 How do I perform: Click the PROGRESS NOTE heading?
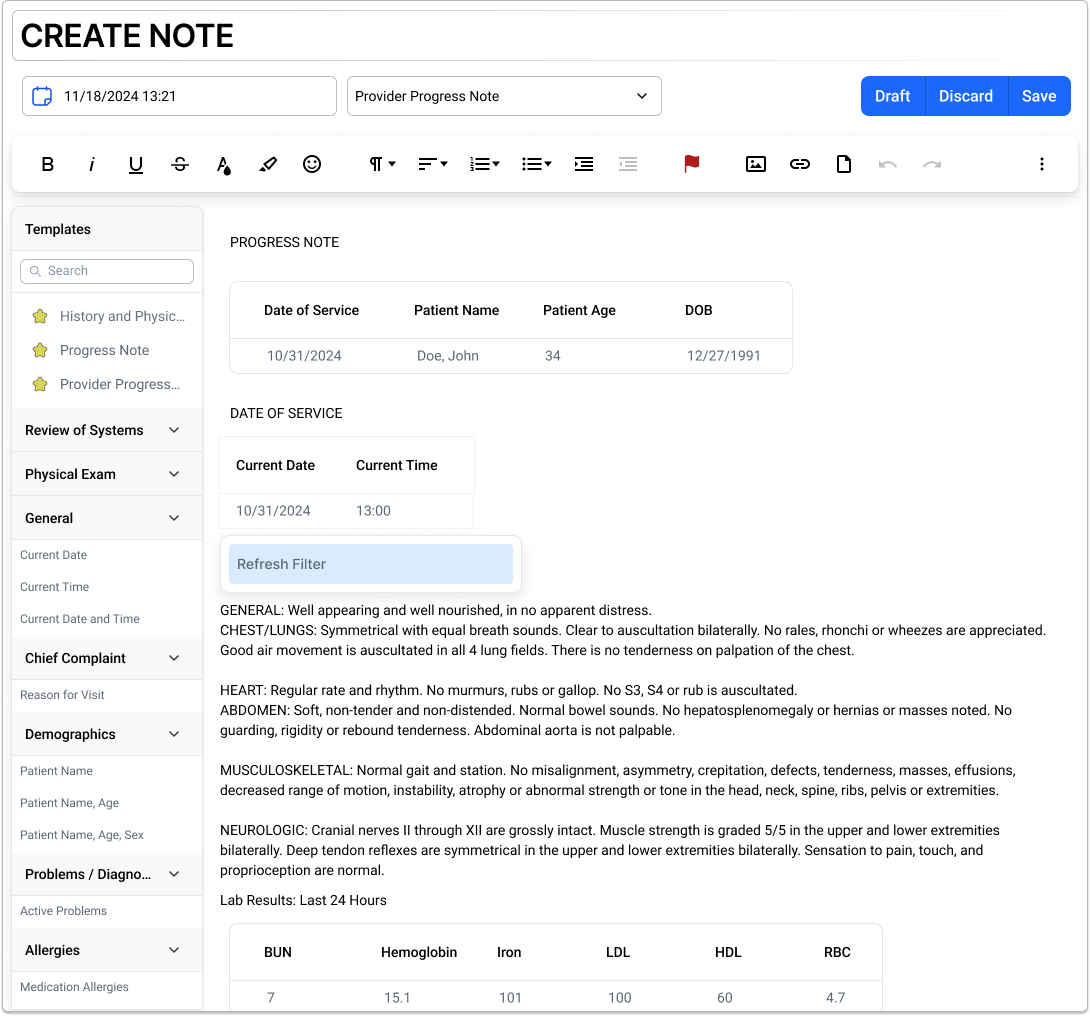284,243
